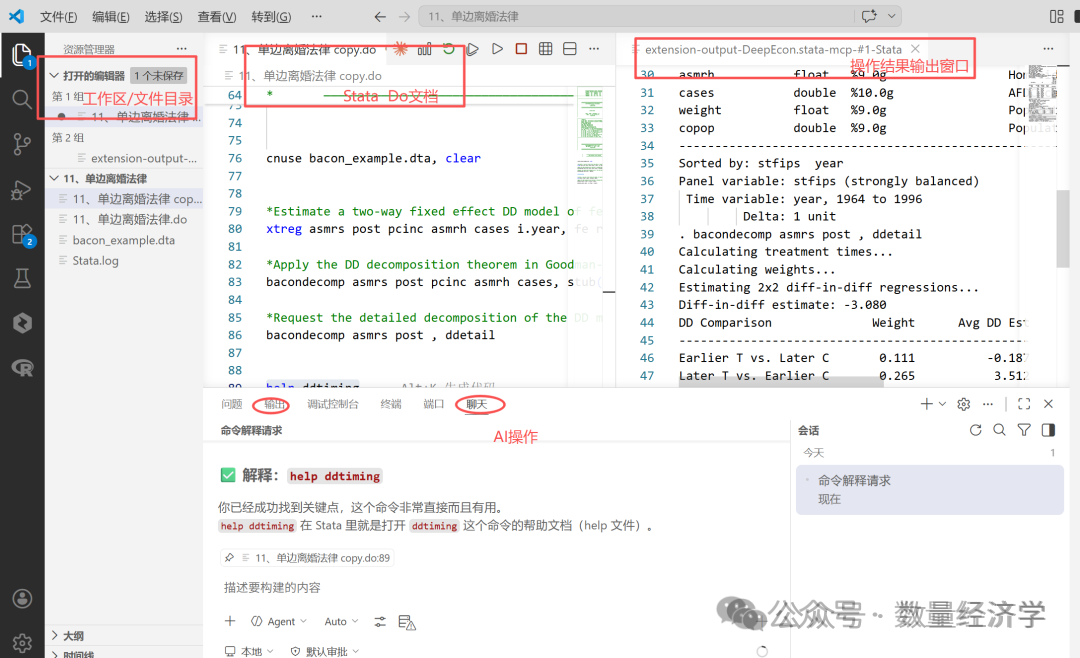The height and width of the screenshot is (658, 1080).
Task: Click the file warning icon beside tools in chat
Action: 407,622
